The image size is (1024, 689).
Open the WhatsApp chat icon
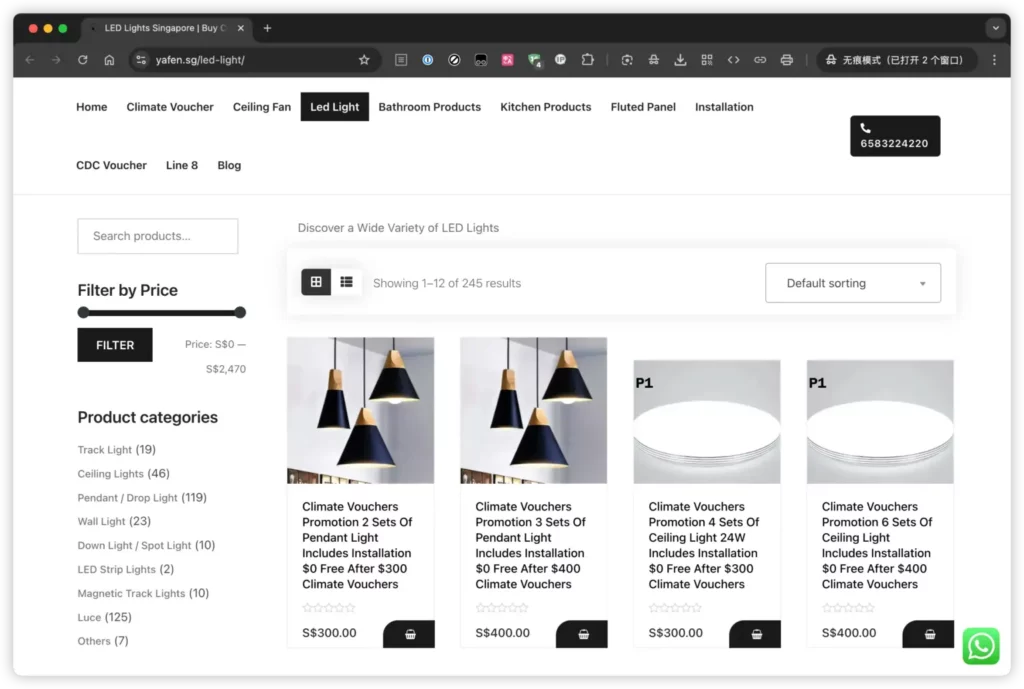click(x=980, y=646)
